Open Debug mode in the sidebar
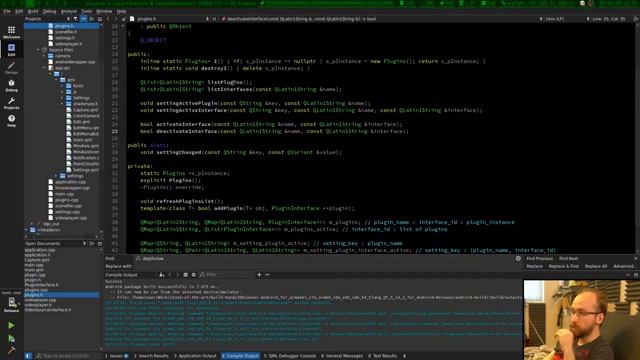The height and width of the screenshot is (360, 640). click(11, 85)
